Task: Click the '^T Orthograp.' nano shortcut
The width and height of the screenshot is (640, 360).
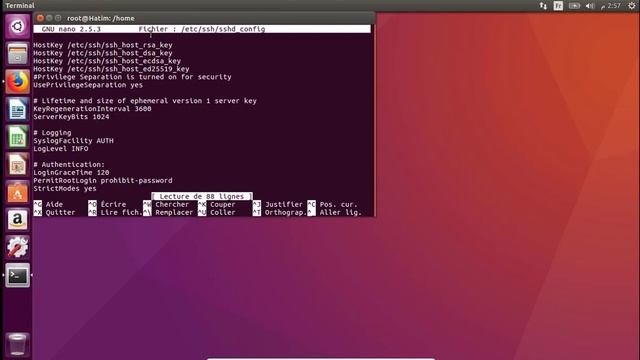Action: coord(280,212)
